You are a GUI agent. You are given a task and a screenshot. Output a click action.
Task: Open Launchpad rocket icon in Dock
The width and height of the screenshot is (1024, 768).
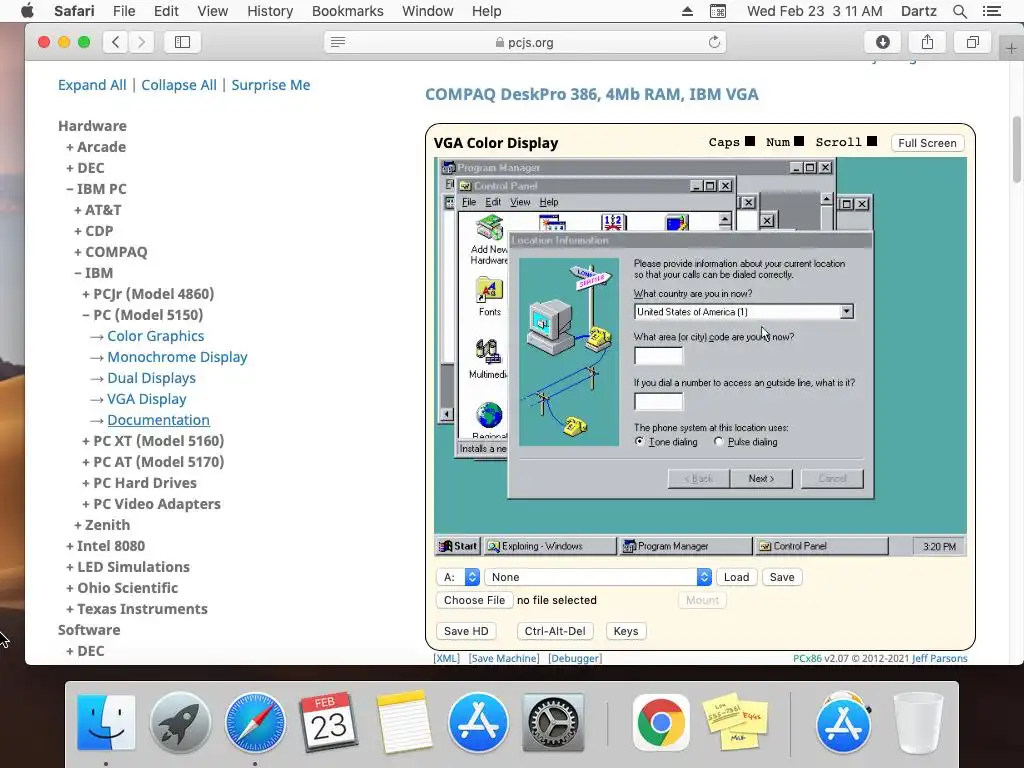(180, 723)
